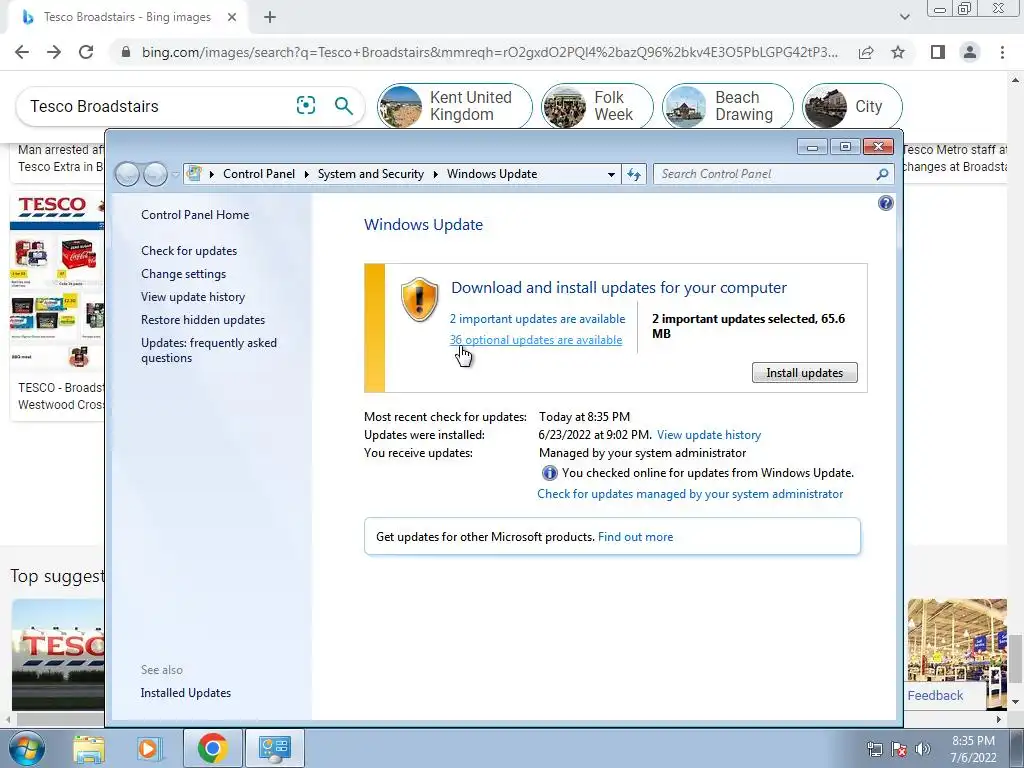This screenshot has width=1024, height=768.
Task: Click Feedback link on Bing page
Action: [x=935, y=696]
